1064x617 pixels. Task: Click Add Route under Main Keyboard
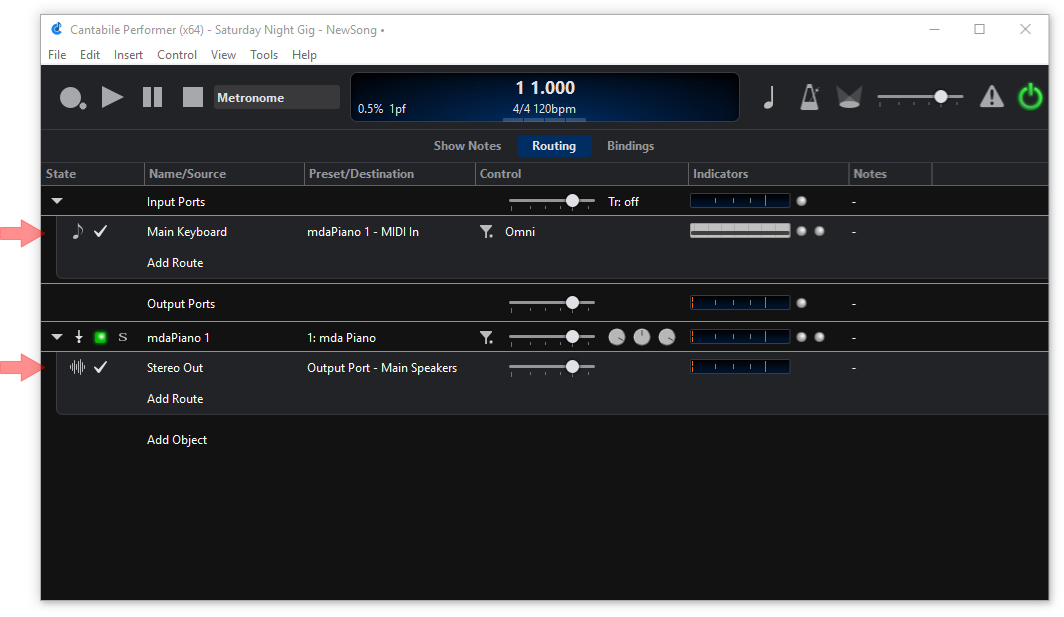(175, 263)
